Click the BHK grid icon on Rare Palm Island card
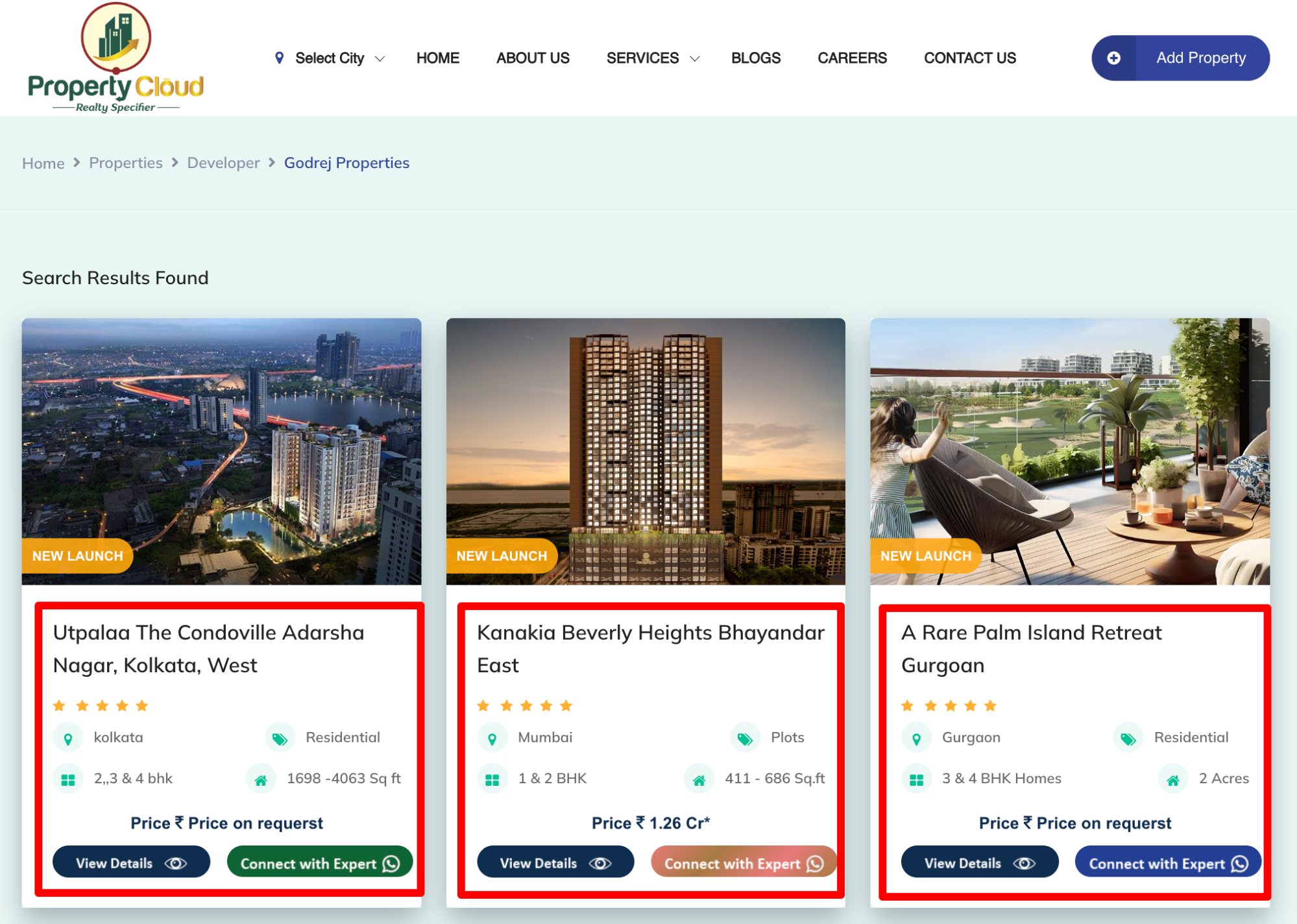The height and width of the screenshot is (924, 1297). pos(916,779)
